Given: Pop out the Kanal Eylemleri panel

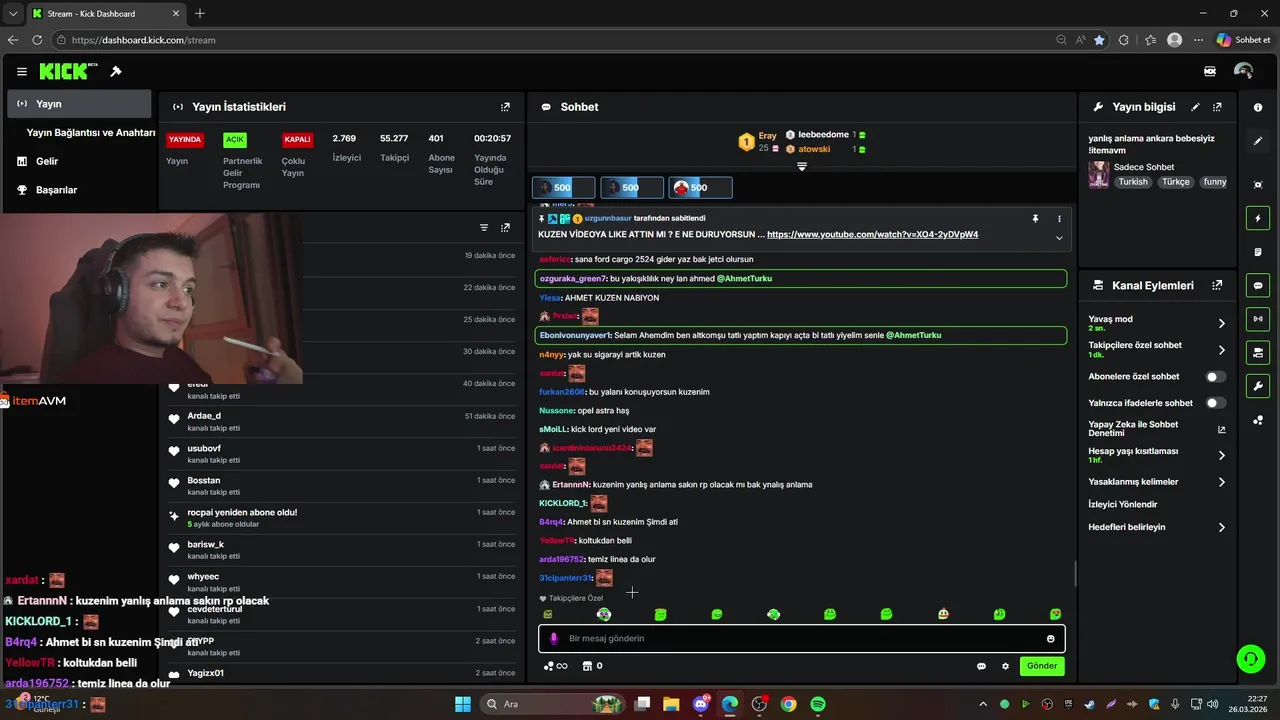Looking at the screenshot, I should [1217, 285].
